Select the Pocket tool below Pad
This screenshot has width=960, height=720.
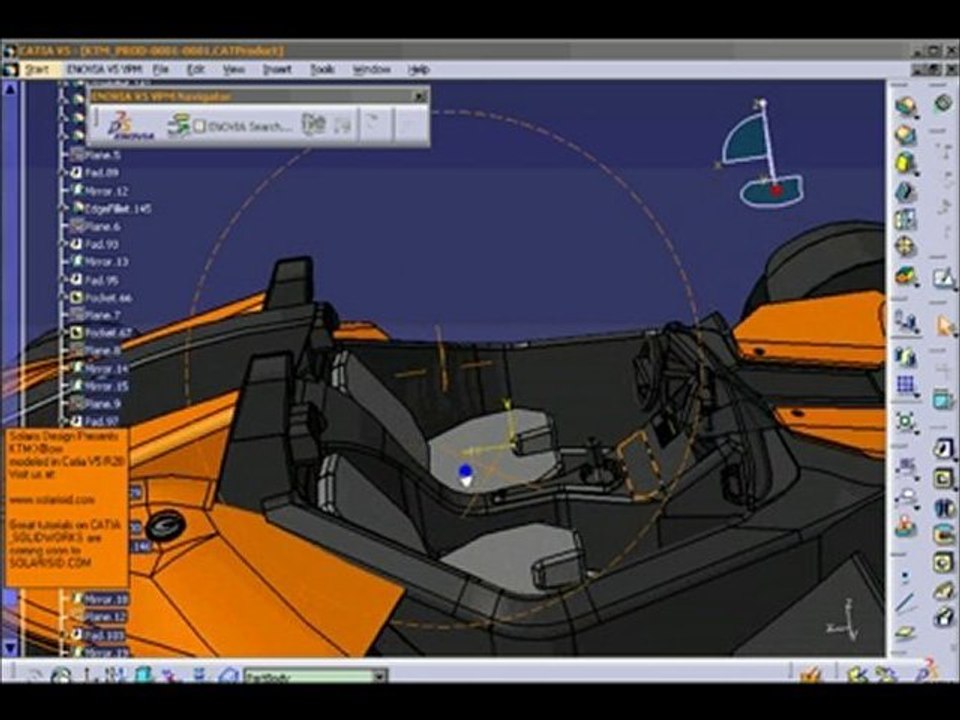pyautogui.click(x=906, y=135)
